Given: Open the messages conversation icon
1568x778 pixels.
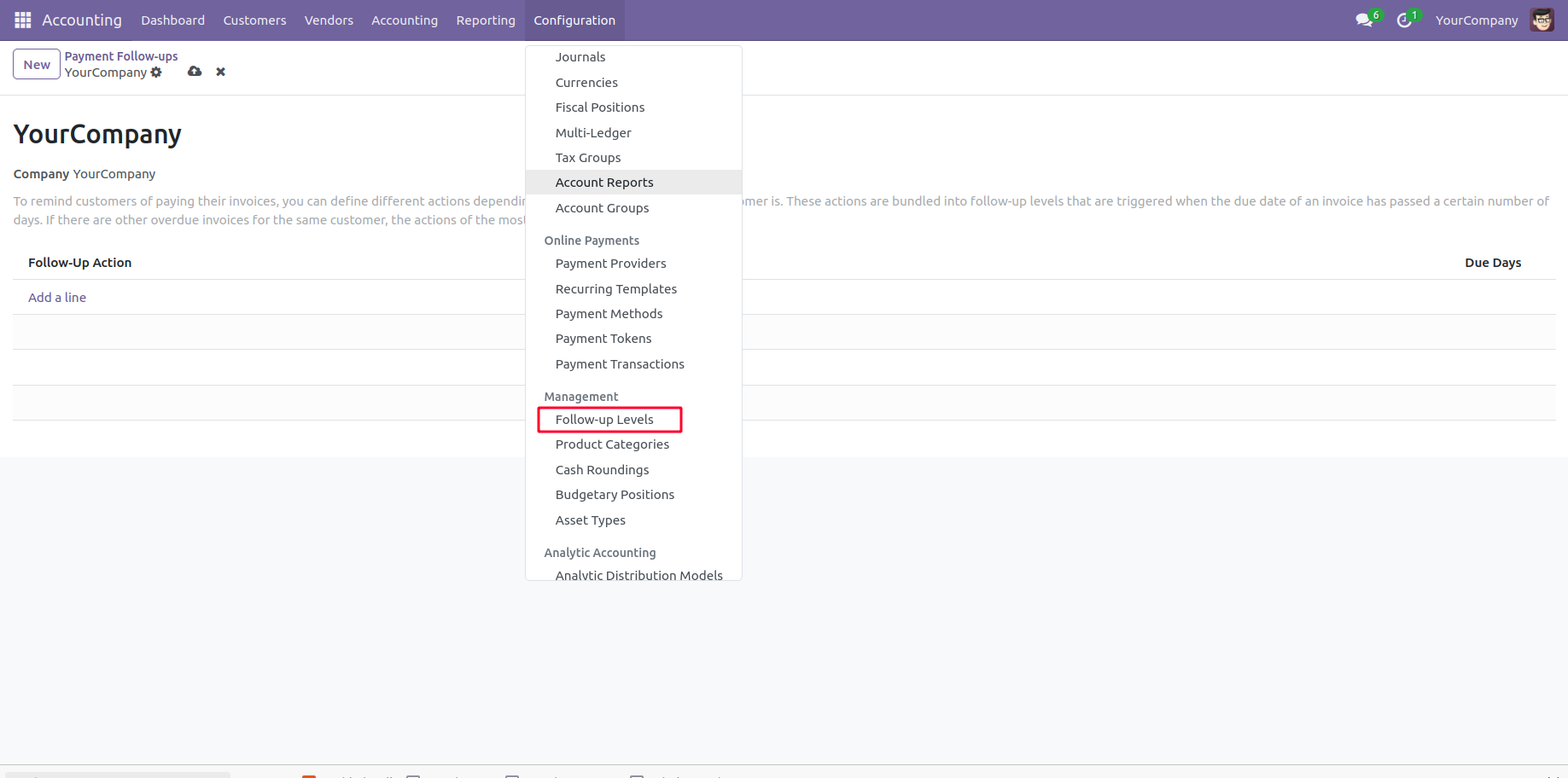Looking at the screenshot, I should (x=1364, y=20).
